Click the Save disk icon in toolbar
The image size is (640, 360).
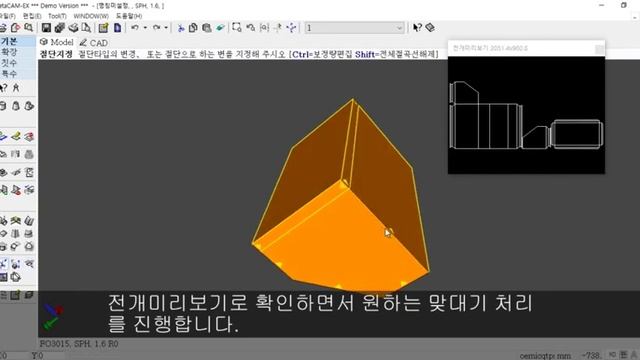(x=46, y=28)
